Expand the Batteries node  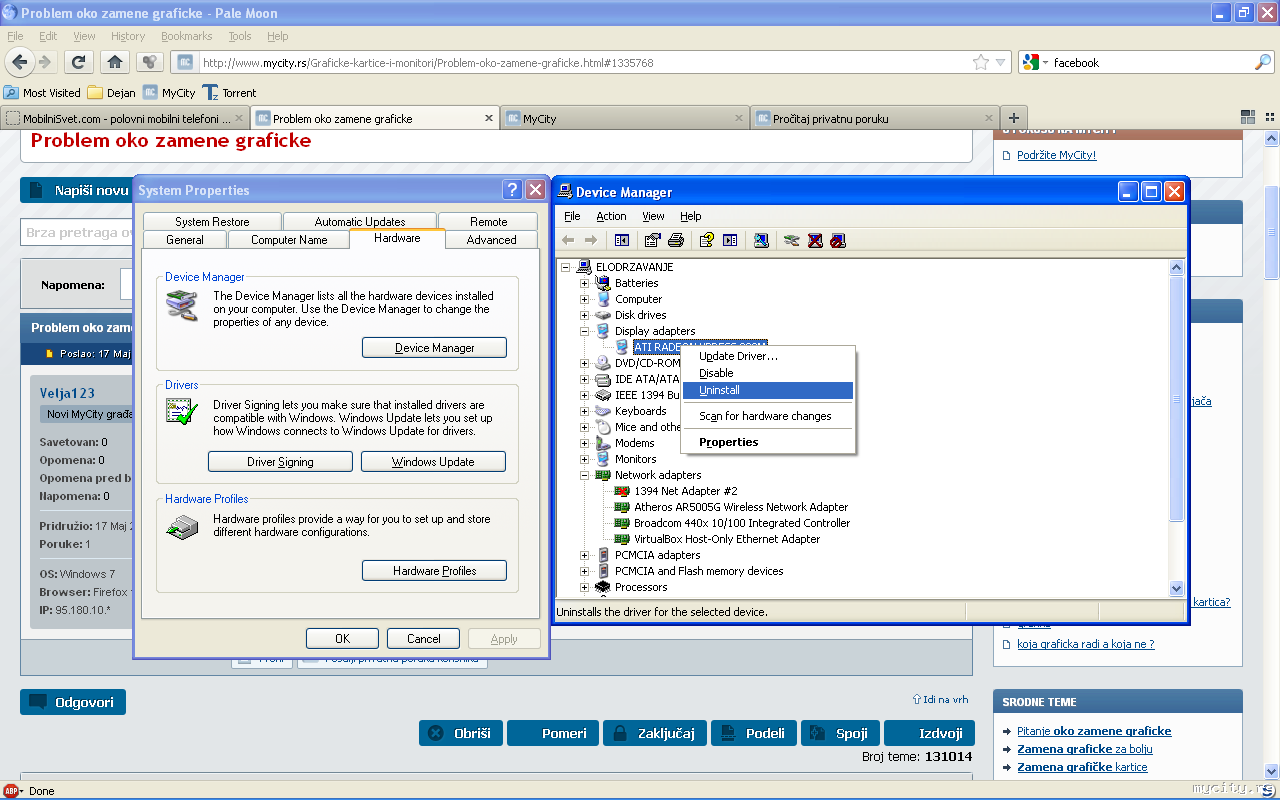point(584,283)
